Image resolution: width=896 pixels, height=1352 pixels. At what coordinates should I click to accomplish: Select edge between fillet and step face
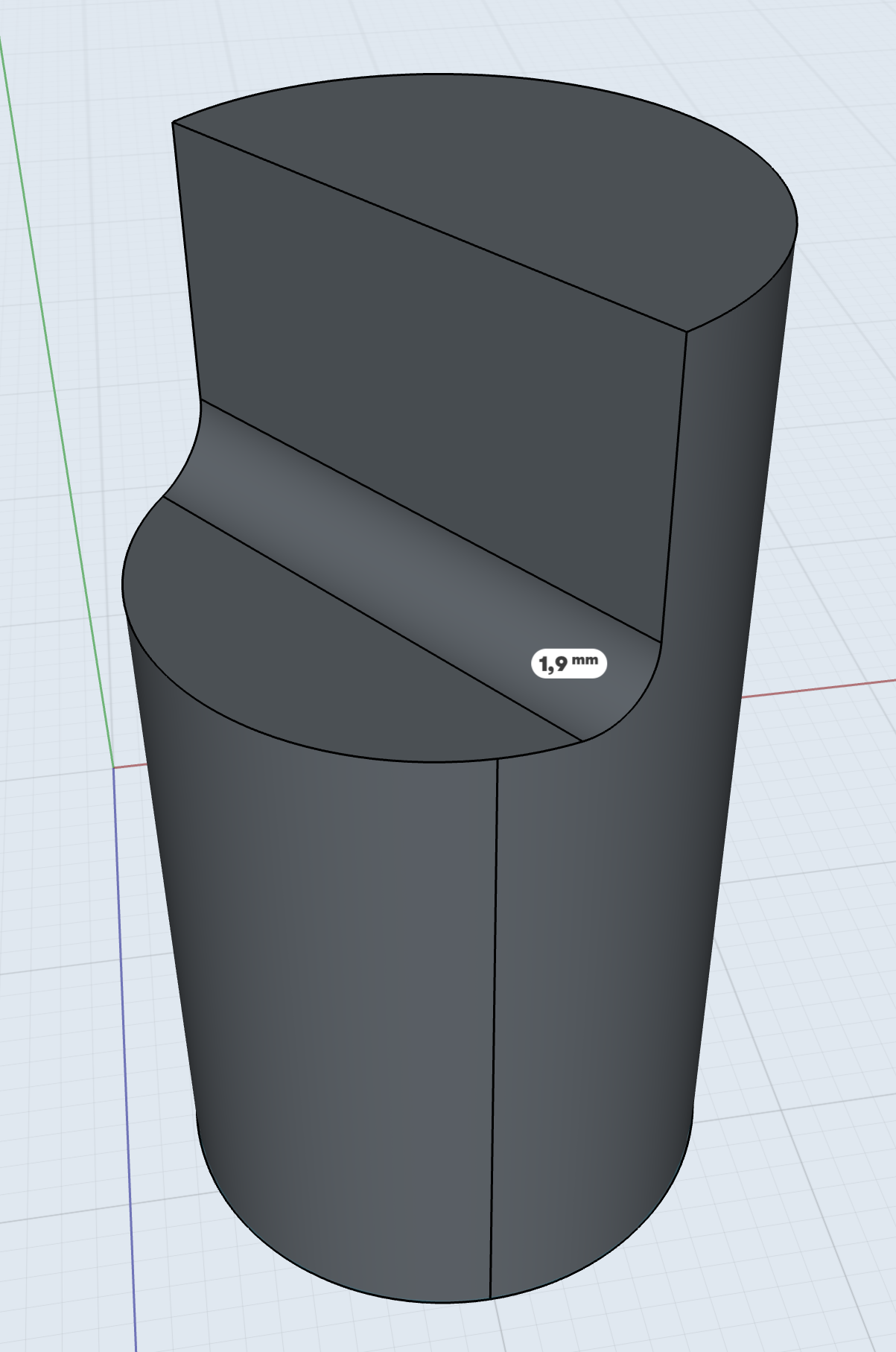click(372, 620)
